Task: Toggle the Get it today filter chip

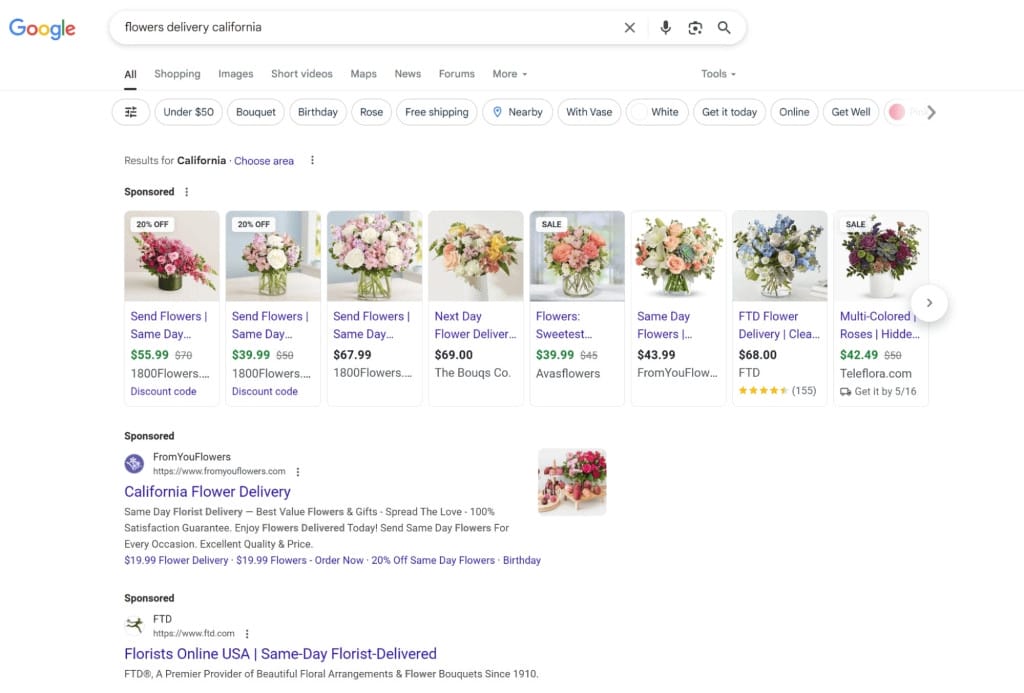Action: tap(729, 112)
